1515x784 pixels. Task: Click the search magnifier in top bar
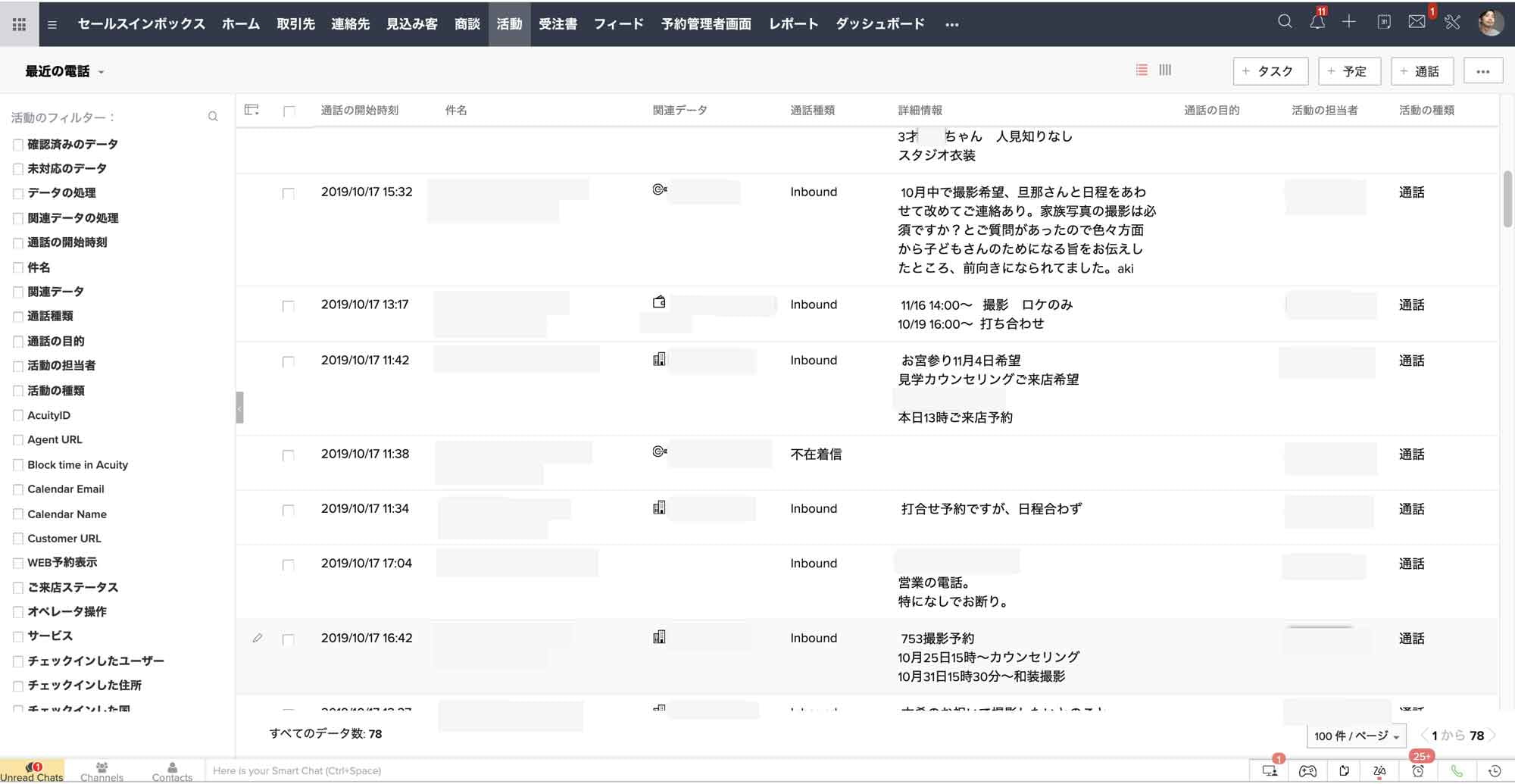1285,22
